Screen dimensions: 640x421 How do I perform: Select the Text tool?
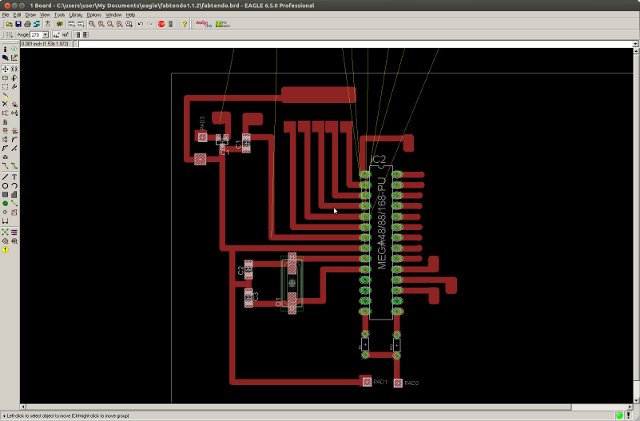click(x=14, y=177)
